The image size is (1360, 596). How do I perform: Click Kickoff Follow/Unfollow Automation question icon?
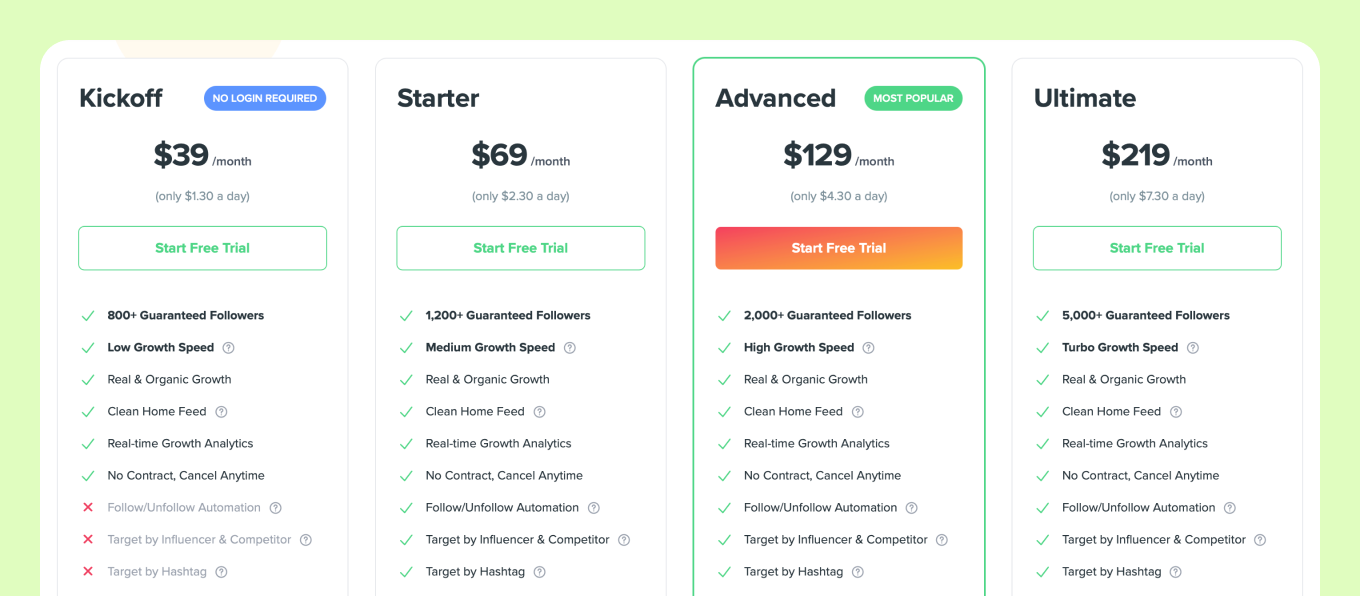point(275,508)
